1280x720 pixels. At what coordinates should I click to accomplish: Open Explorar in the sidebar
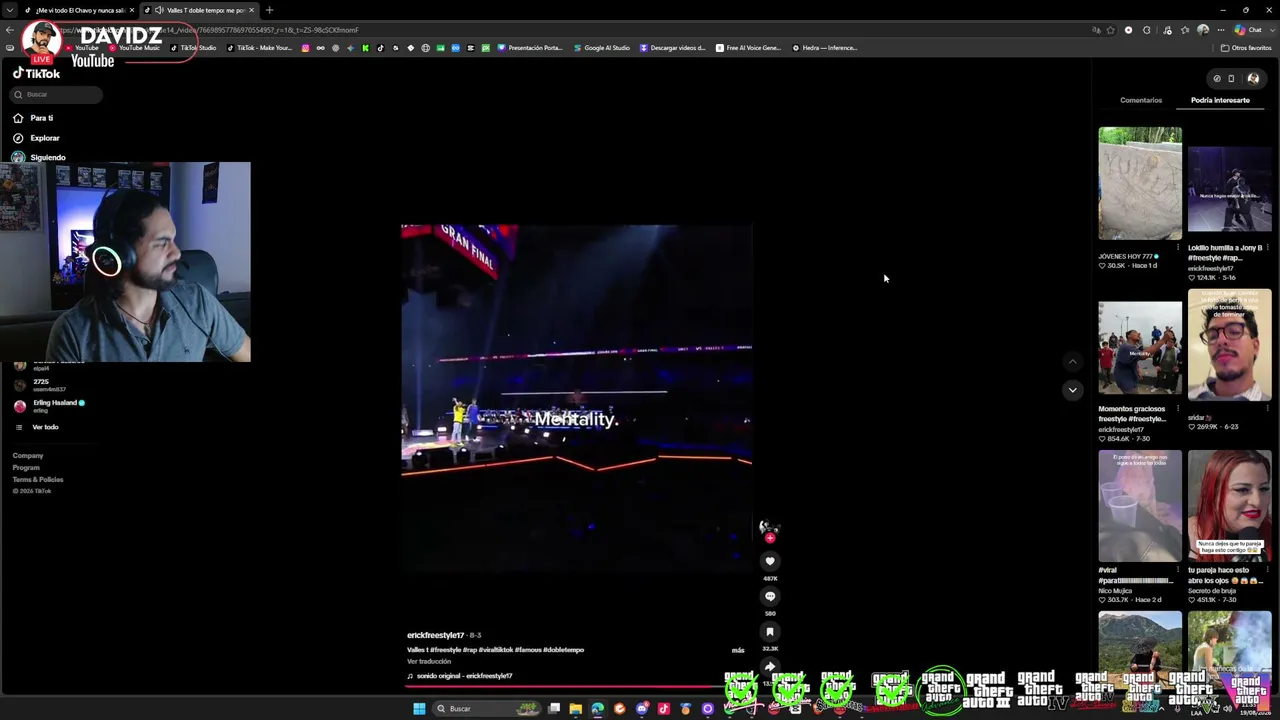coord(45,138)
